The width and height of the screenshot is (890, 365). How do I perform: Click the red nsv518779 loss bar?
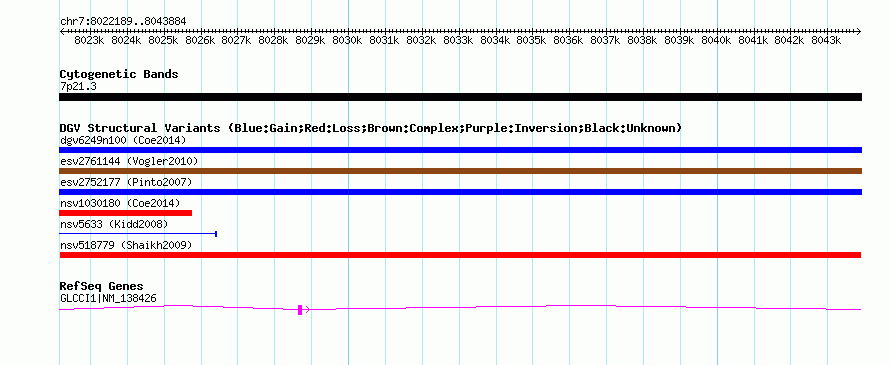(460, 255)
